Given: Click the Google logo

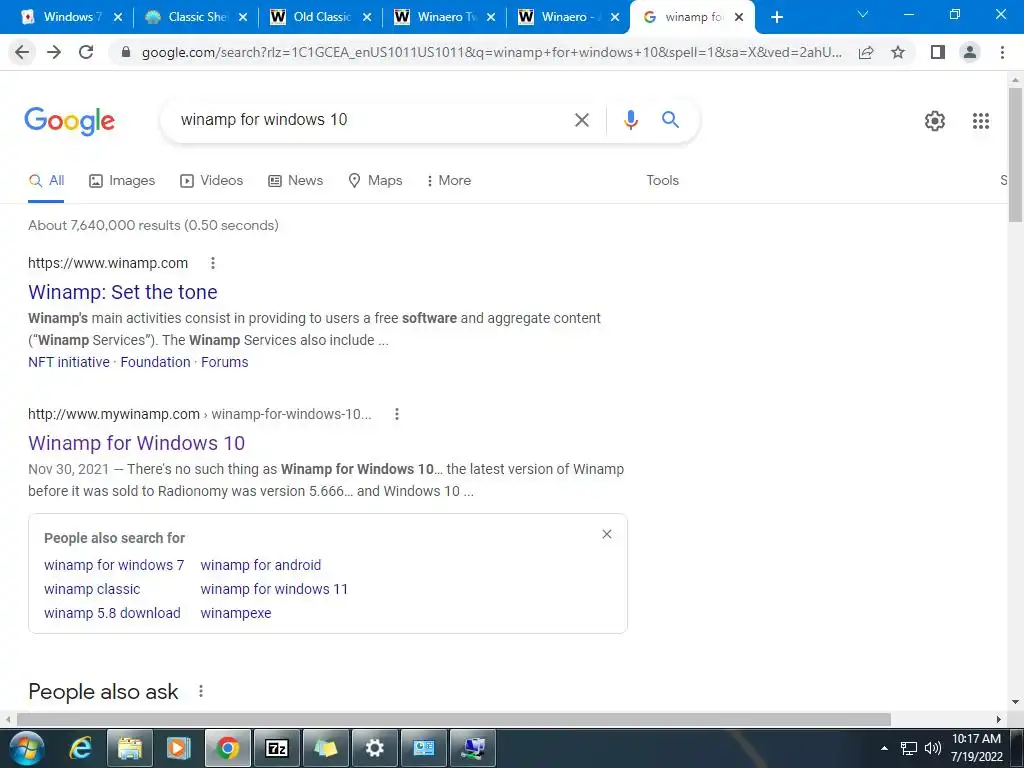Looking at the screenshot, I should coord(69,121).
